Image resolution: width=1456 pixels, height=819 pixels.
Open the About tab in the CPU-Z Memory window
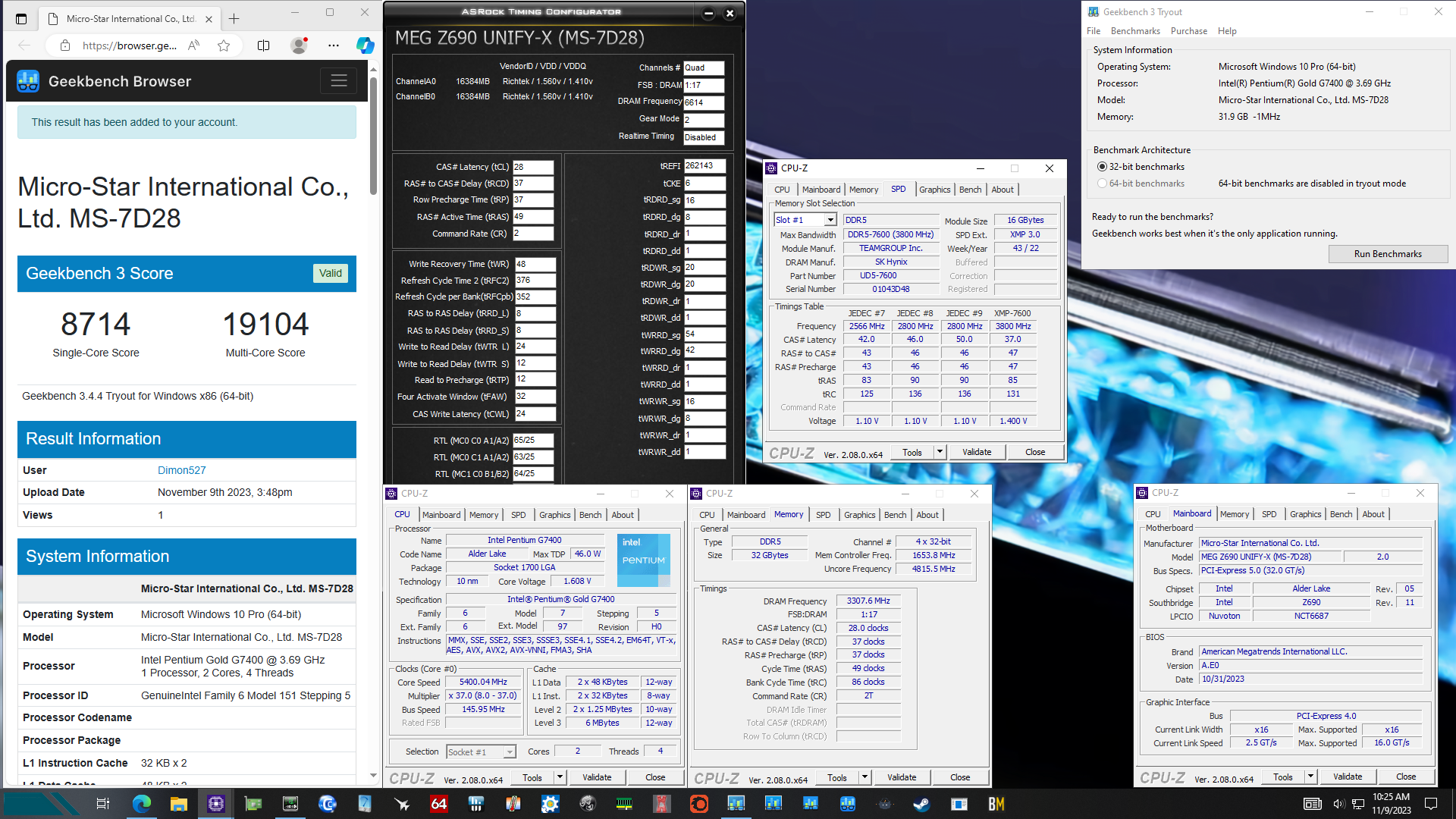pyautogui.click(x=927, y=515)
